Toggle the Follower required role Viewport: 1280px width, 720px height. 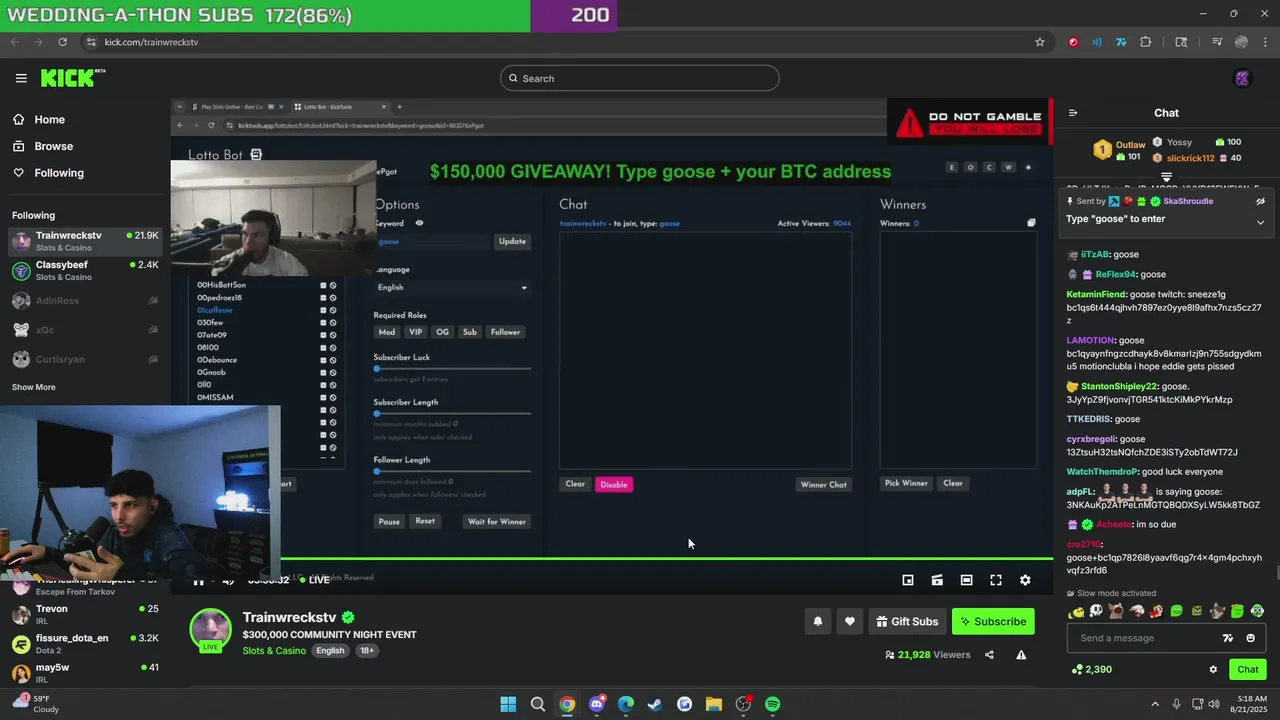pyautogui.click(x=505, y=332)
